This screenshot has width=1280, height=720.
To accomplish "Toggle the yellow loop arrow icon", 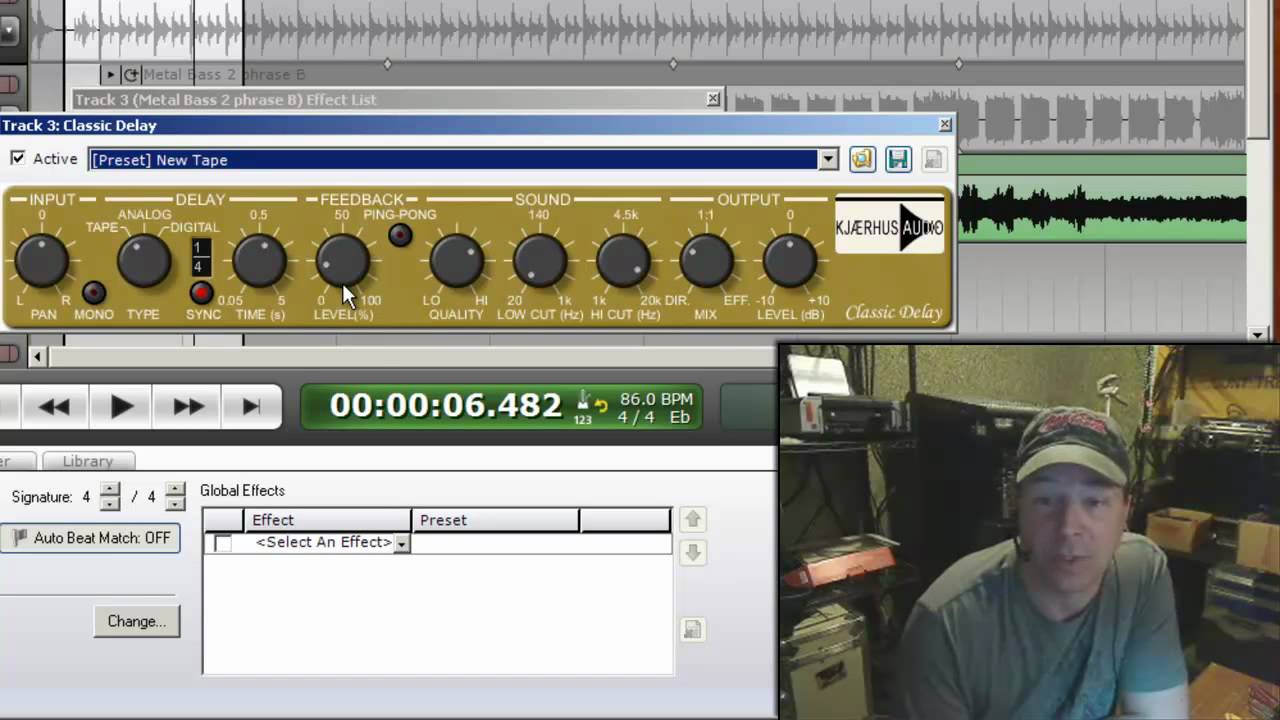I will 601,404.
